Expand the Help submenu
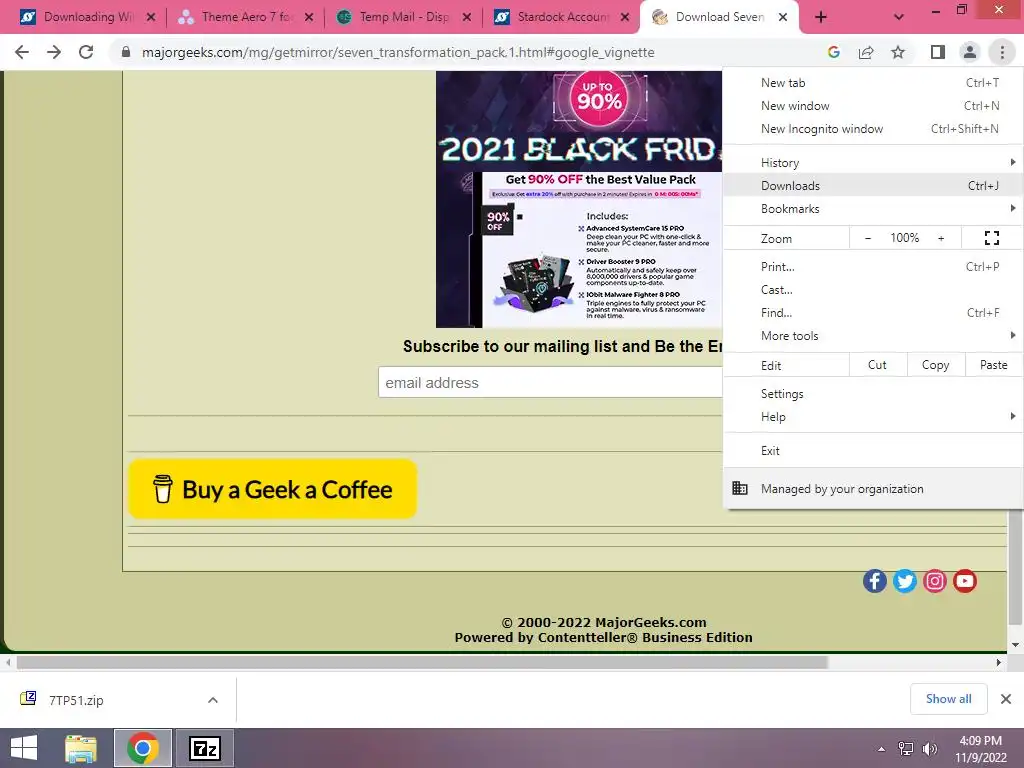The width and height of the screenshot is (1024, 768). click(873, 417)
